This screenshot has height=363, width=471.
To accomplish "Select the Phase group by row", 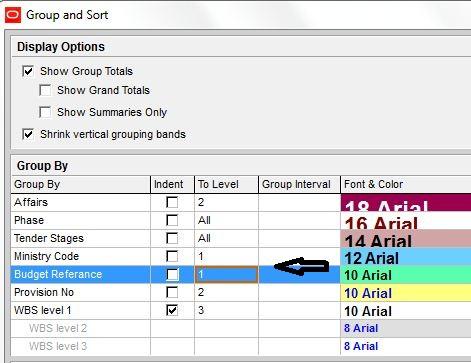I will [81, 220].
